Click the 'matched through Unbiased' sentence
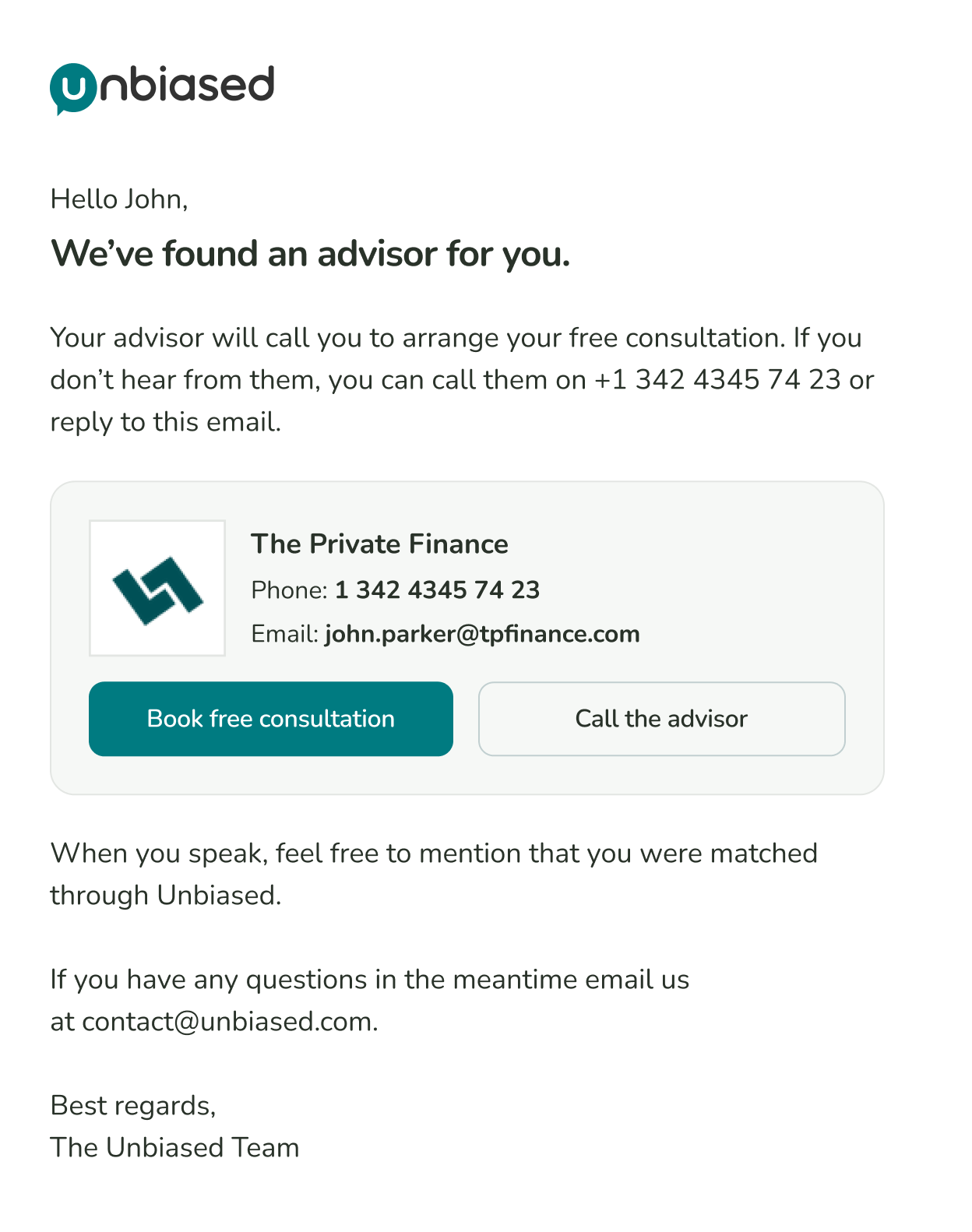972x1232 pixels. pos(434,875)
